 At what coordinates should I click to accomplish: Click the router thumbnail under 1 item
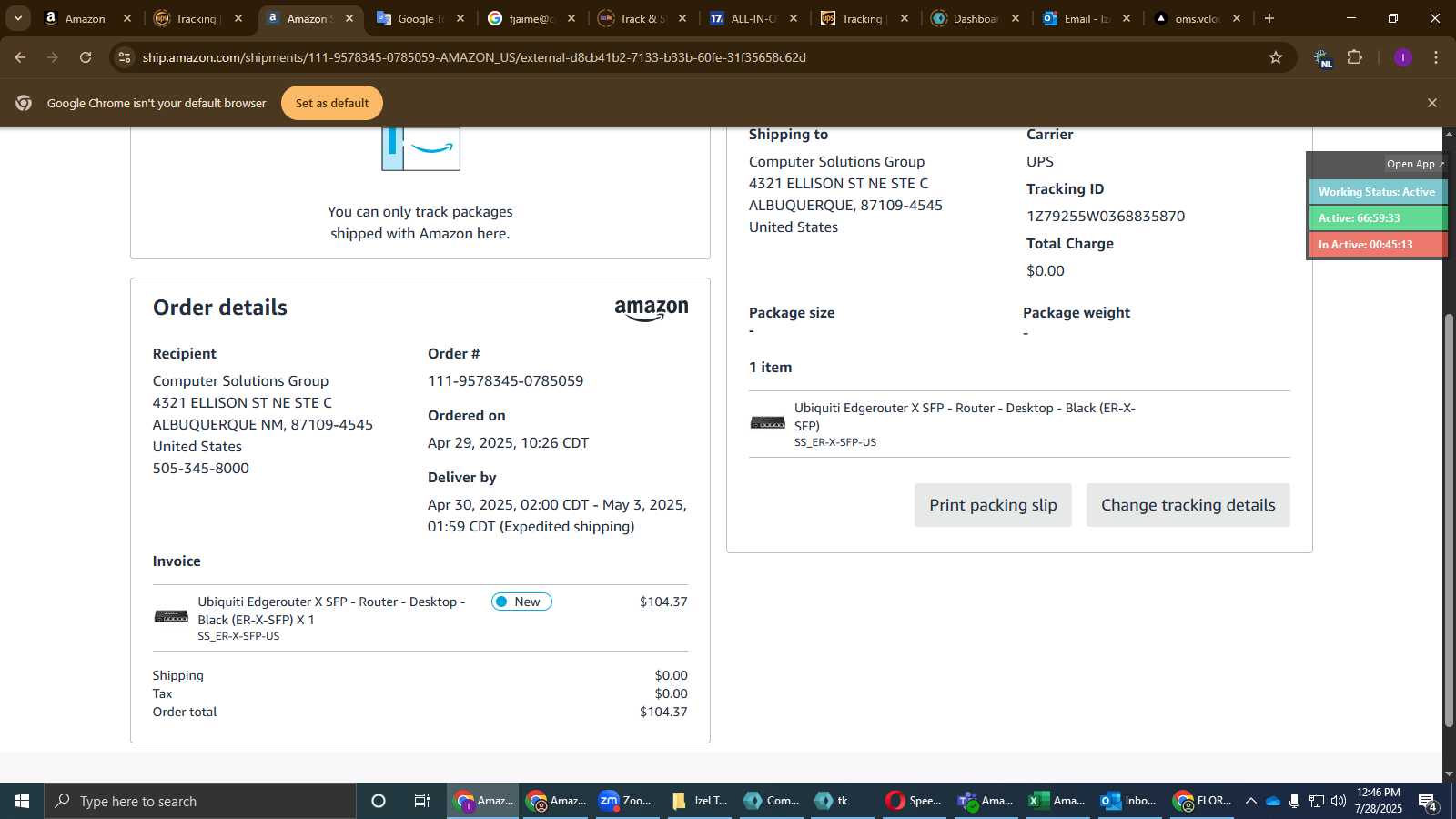(767, 422)
